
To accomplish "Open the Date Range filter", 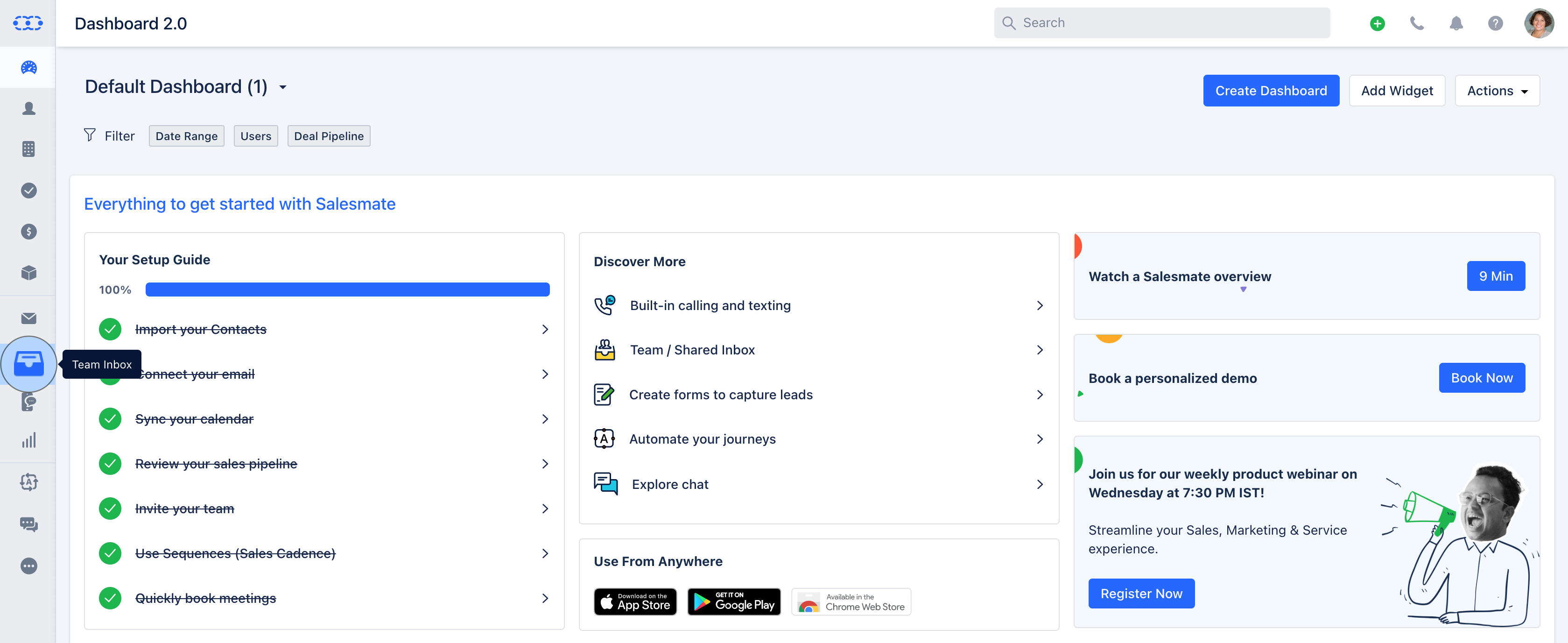I will 186,136.
